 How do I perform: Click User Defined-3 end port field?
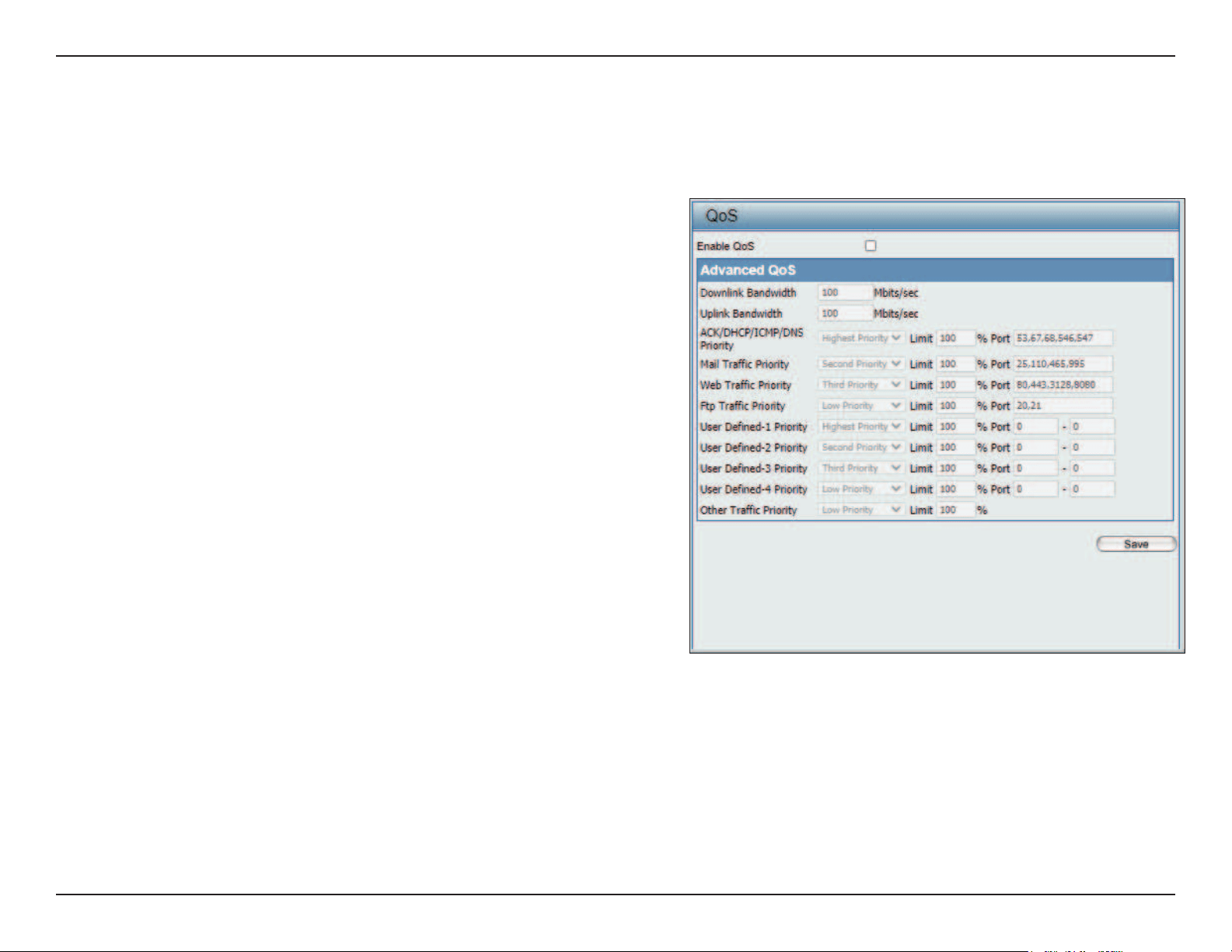[1092, 469]
